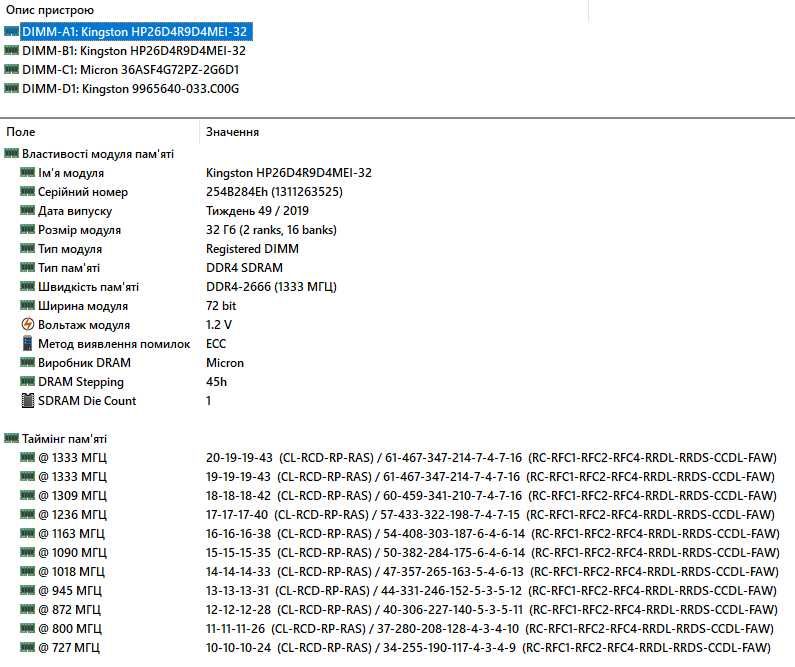Click the lightning voltage icon by 'Вольтаж модуля'
The image size is (795, 667).
pos(27,324)
